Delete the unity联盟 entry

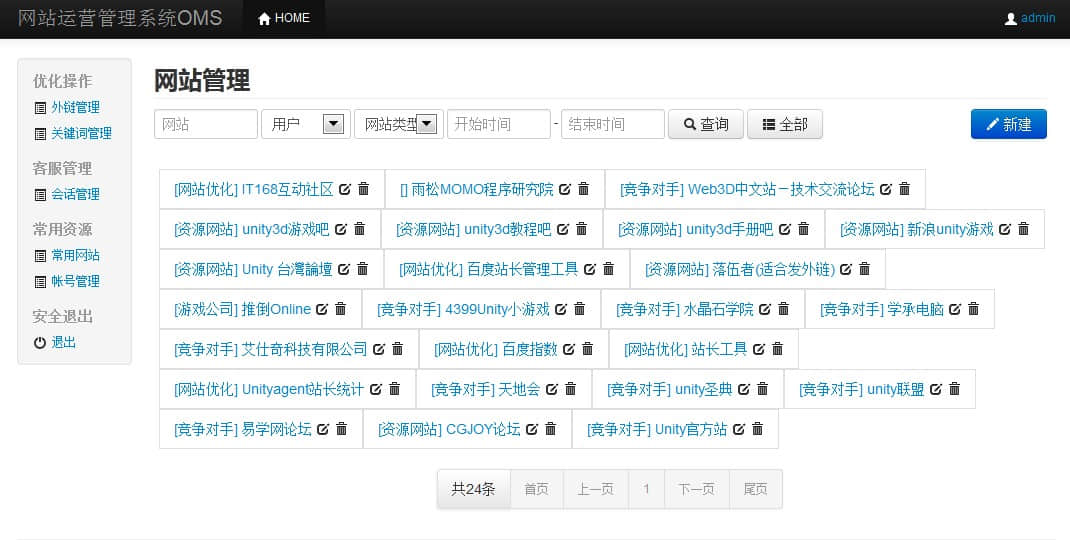tap(955, 388)
